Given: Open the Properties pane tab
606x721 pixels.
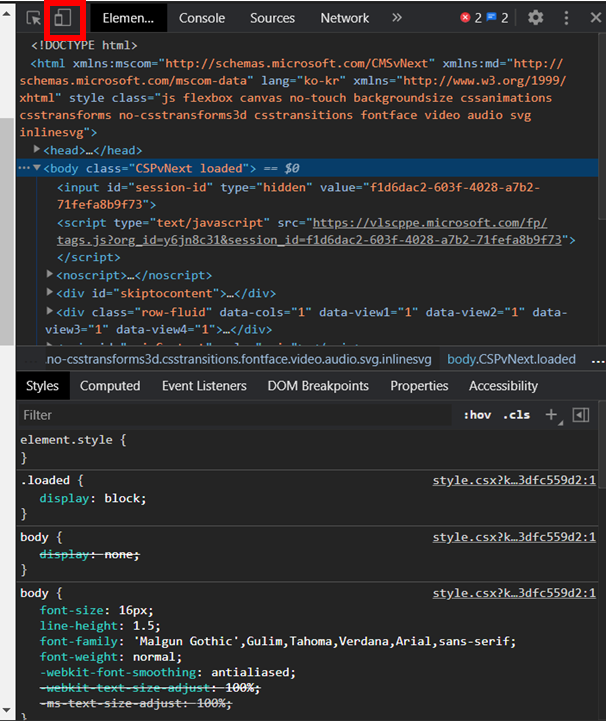Looking at the screenshot, I should tap(419, 386).
